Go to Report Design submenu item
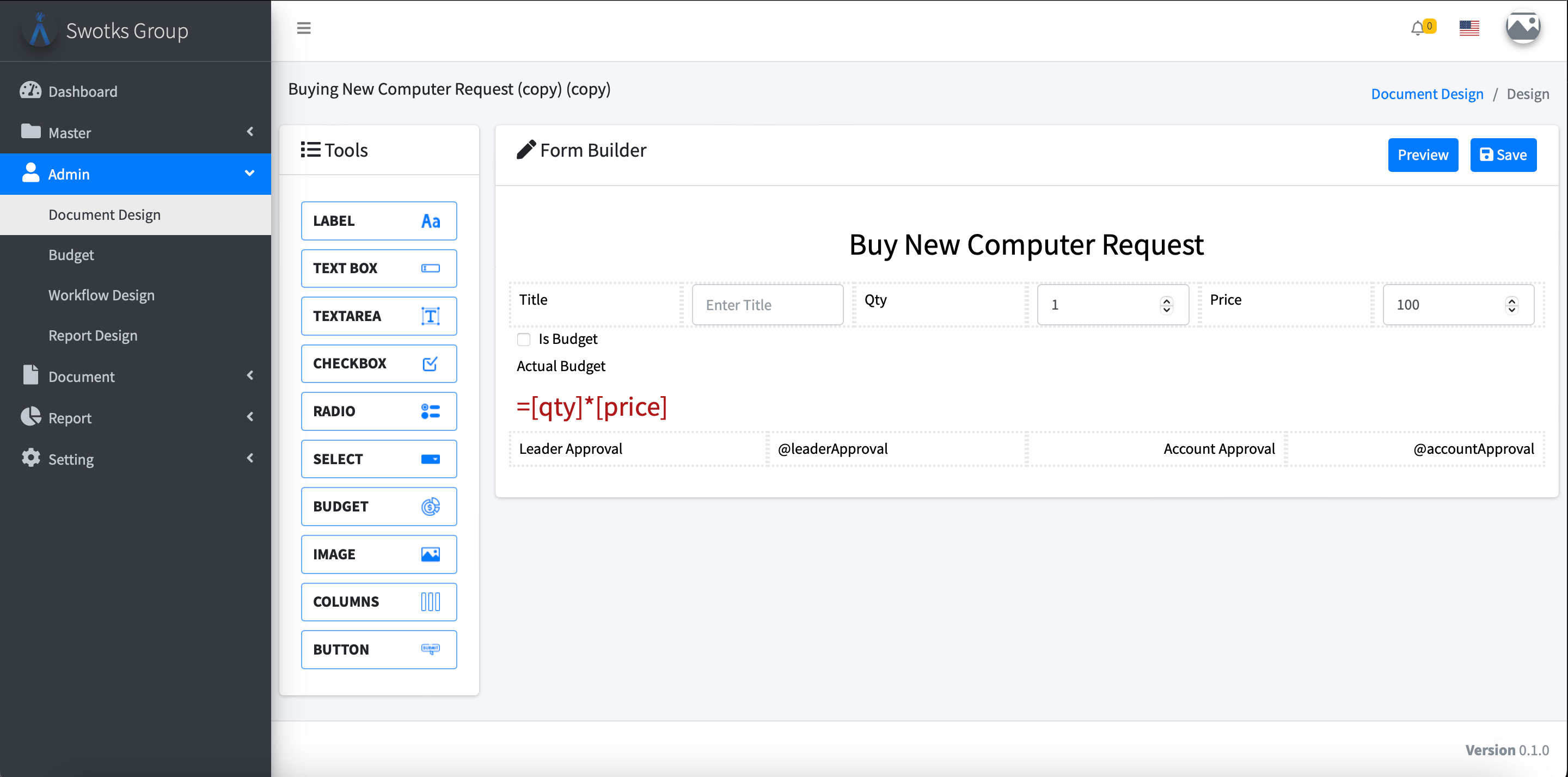This screenshot has width=1568, height=777. click(93, 335)
